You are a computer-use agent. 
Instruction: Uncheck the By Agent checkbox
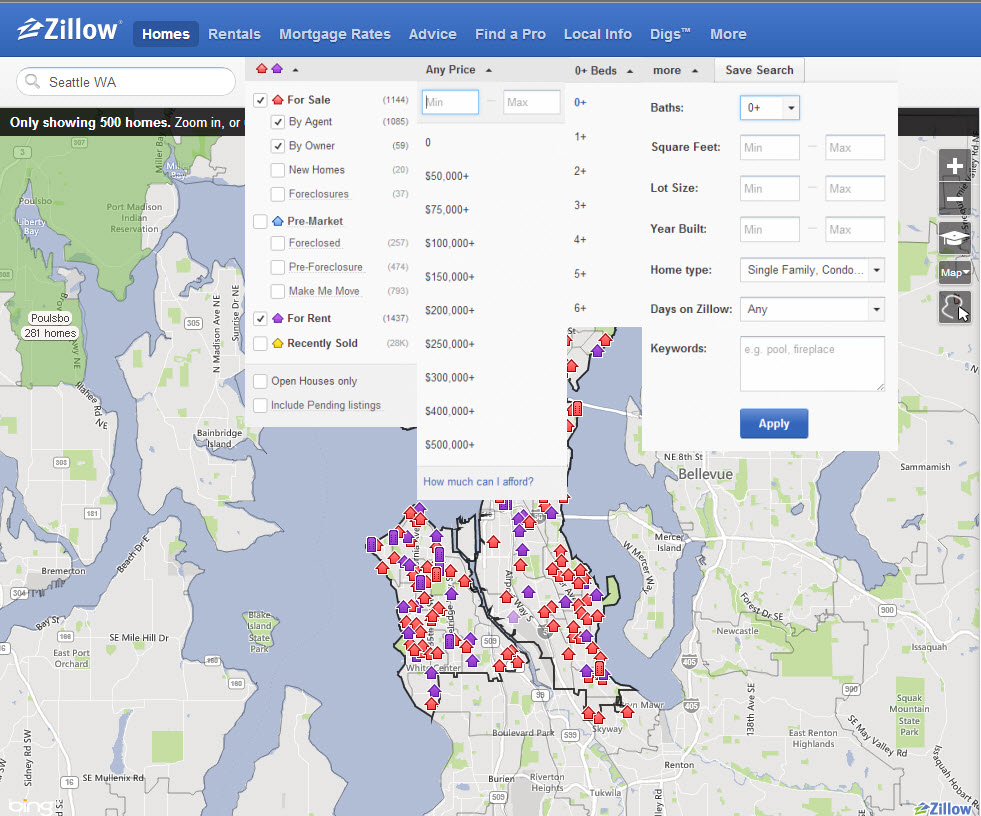278,122
